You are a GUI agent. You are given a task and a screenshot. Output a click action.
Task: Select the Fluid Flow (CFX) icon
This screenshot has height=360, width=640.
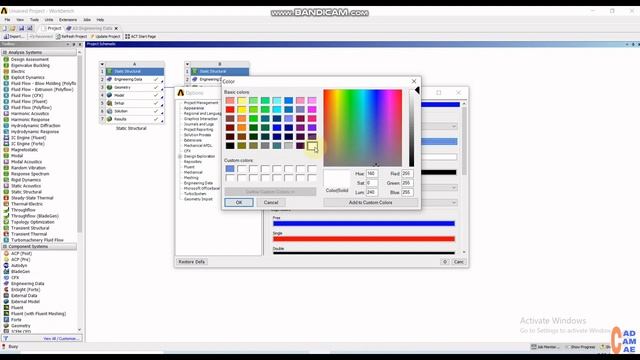click(x=6, y=96)
